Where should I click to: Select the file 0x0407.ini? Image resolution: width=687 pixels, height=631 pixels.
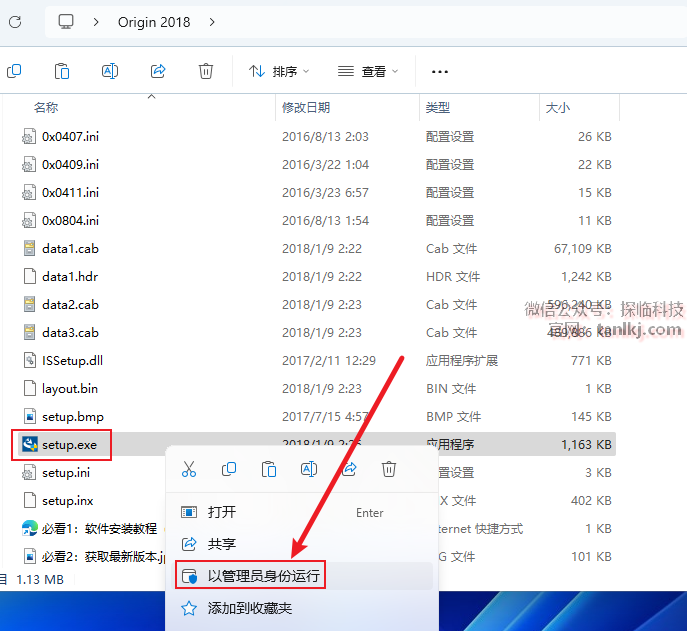coord(70,137)
